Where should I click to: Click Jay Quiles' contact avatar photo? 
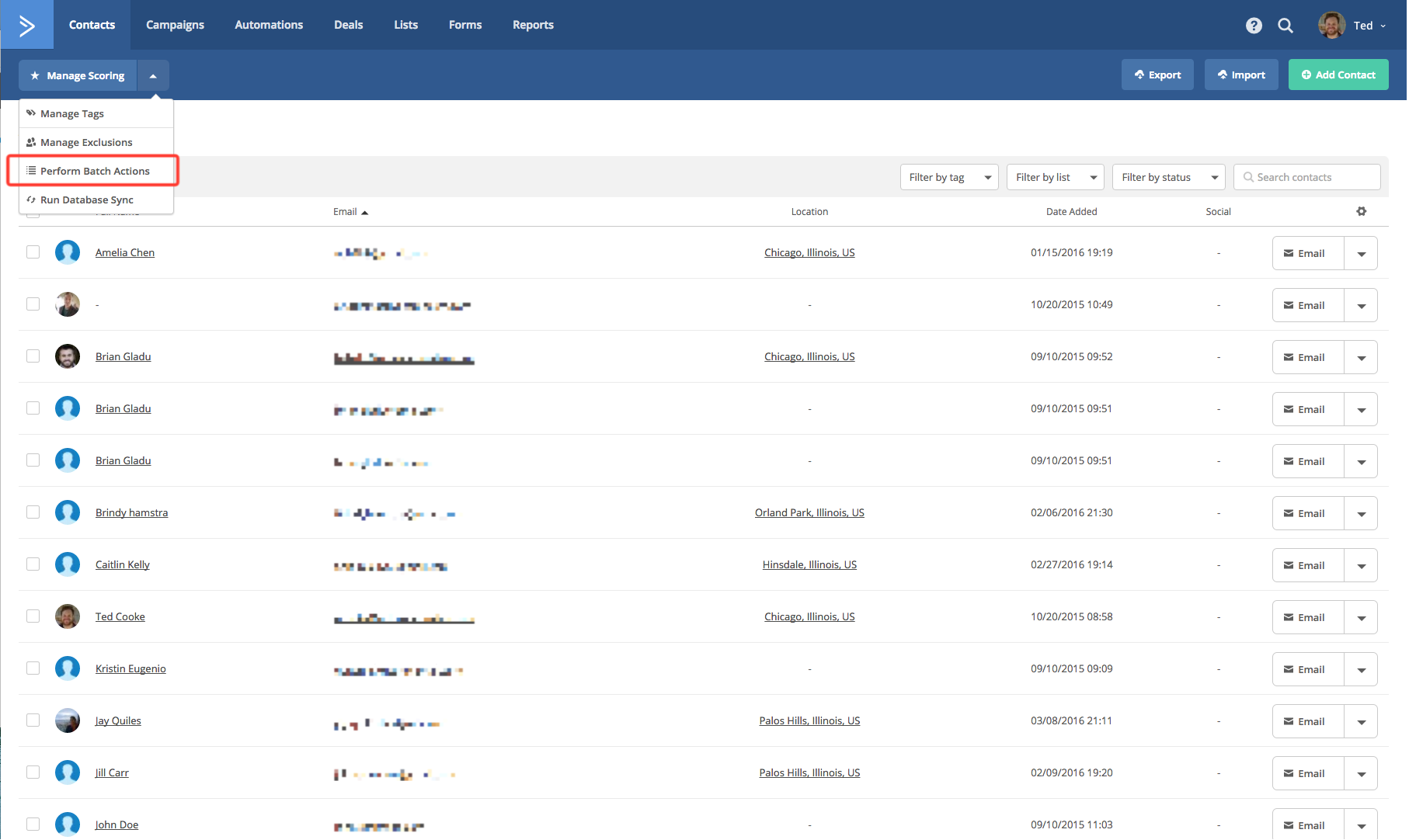pos(68,720)
